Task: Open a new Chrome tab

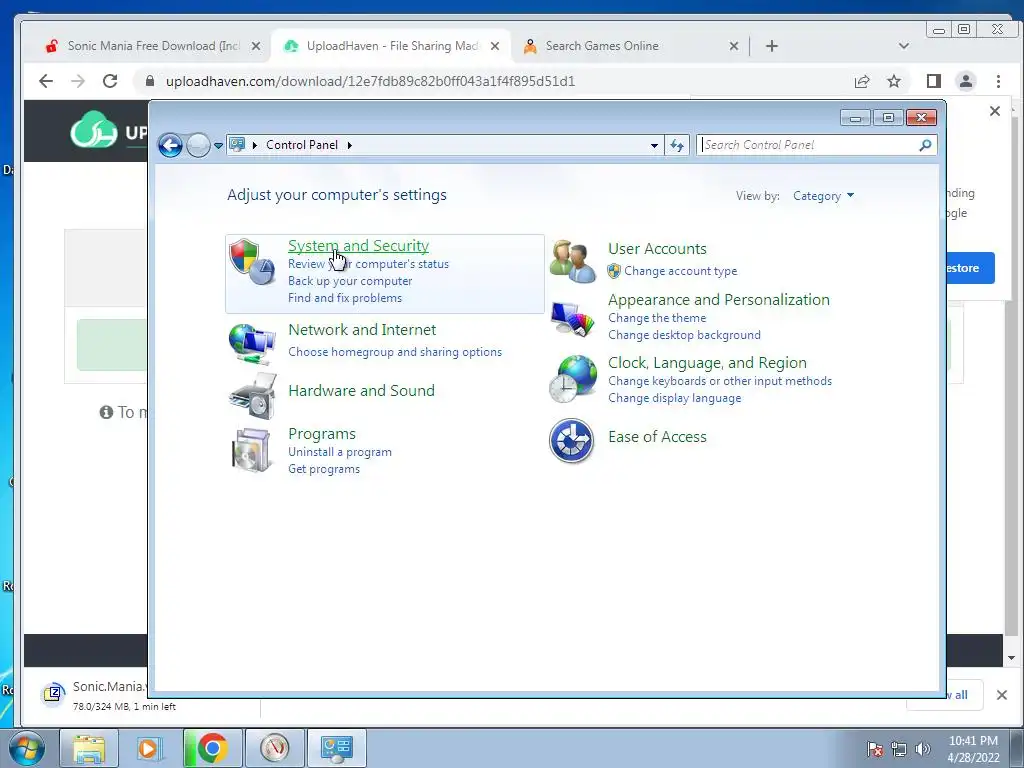Action: tap(772, 46)
